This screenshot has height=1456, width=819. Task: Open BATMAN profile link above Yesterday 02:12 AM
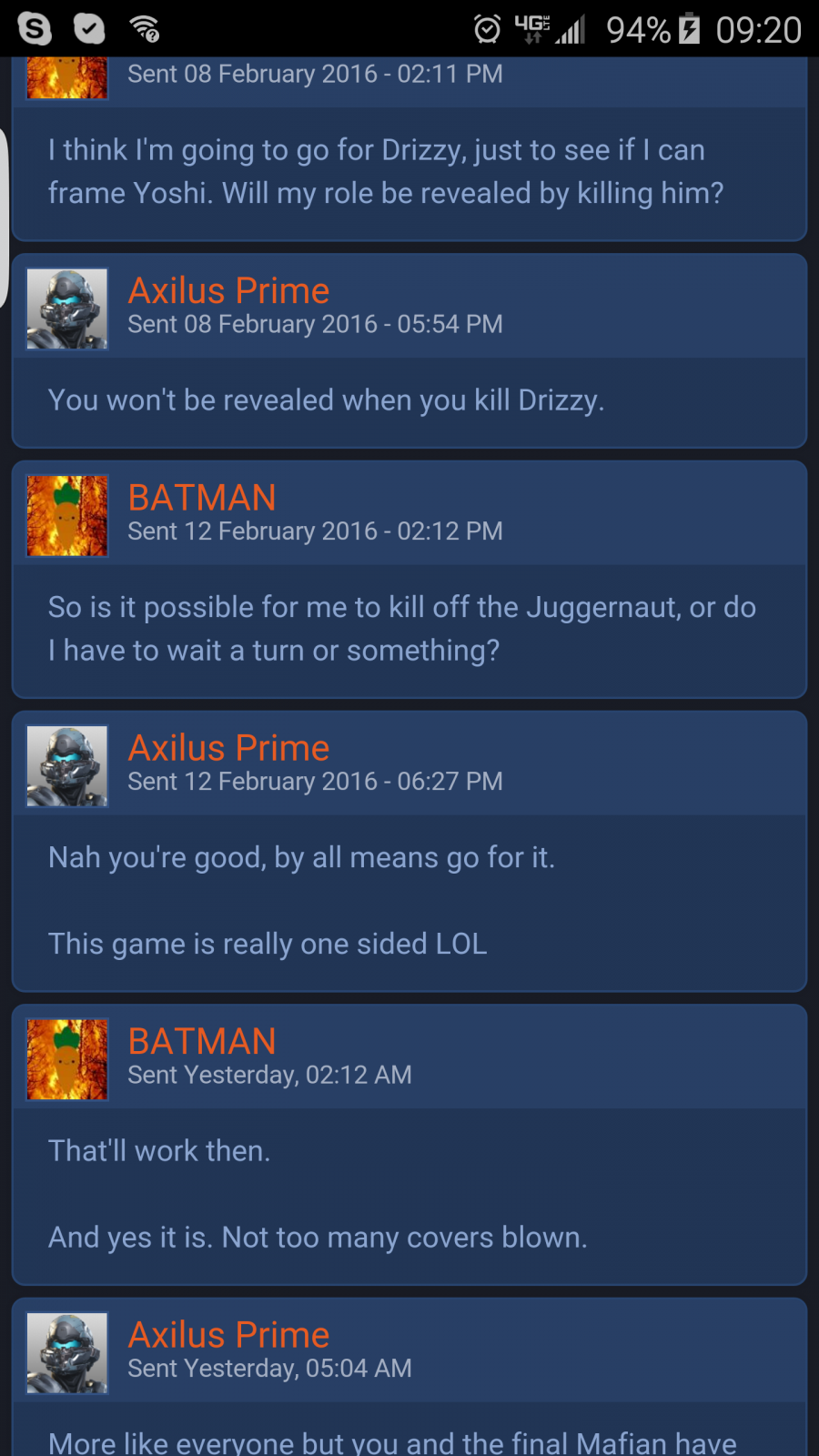pos(202,1041)
